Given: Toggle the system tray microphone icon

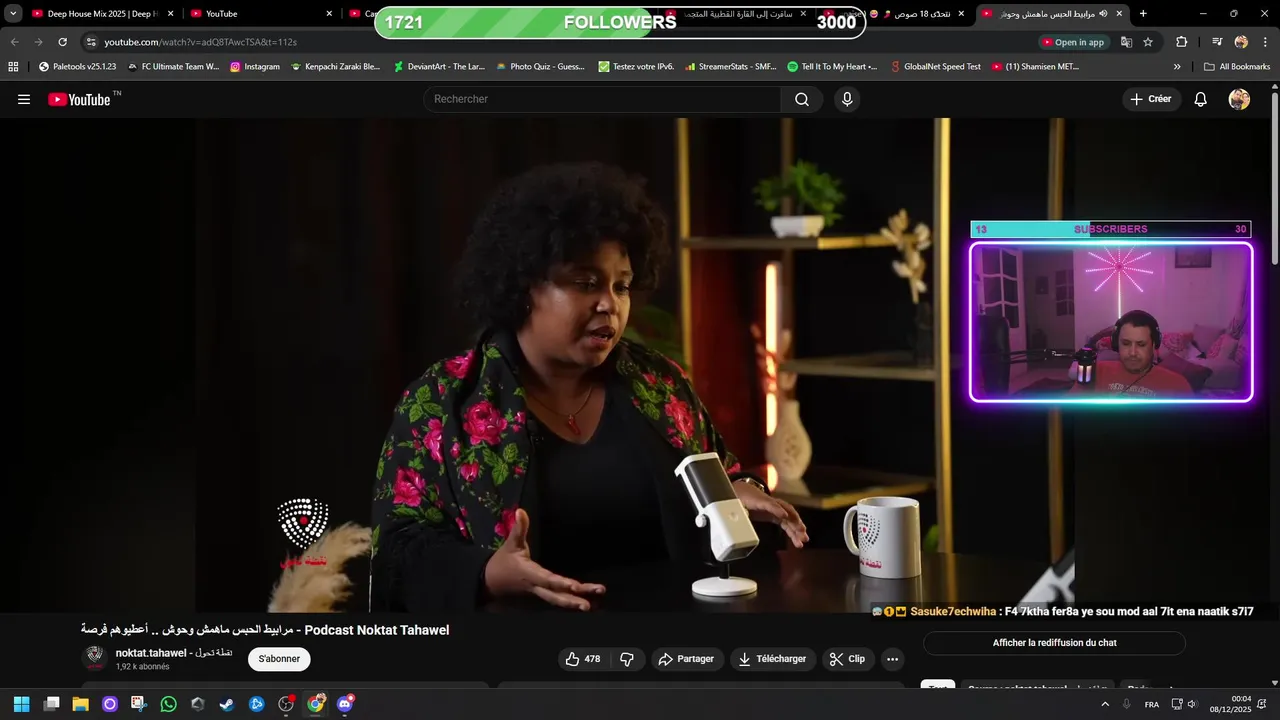Looking at the screenshot, I should (1127, 704).
